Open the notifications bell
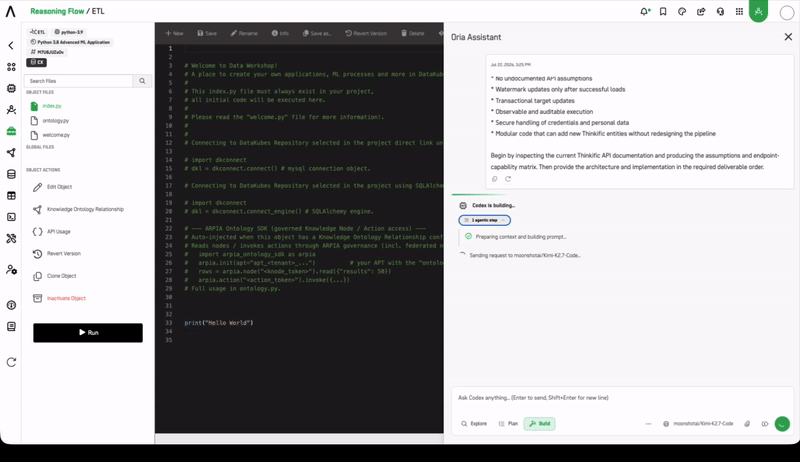 tap(644, 11)
